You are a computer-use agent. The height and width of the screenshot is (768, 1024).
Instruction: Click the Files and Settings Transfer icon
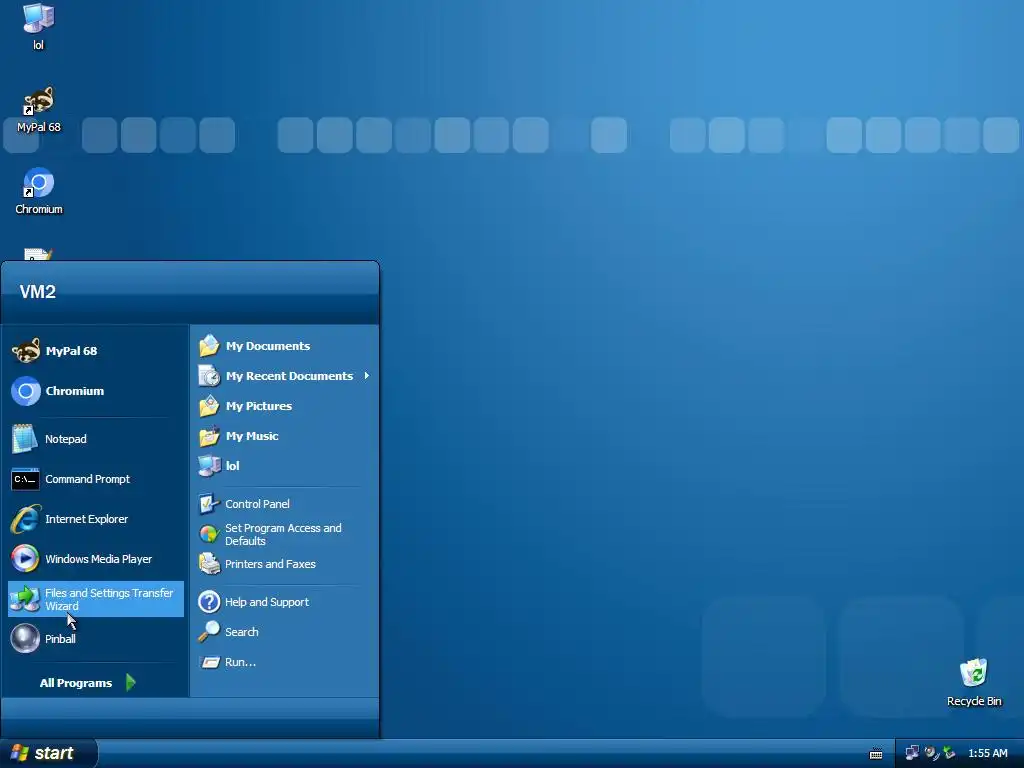[25, 599]
